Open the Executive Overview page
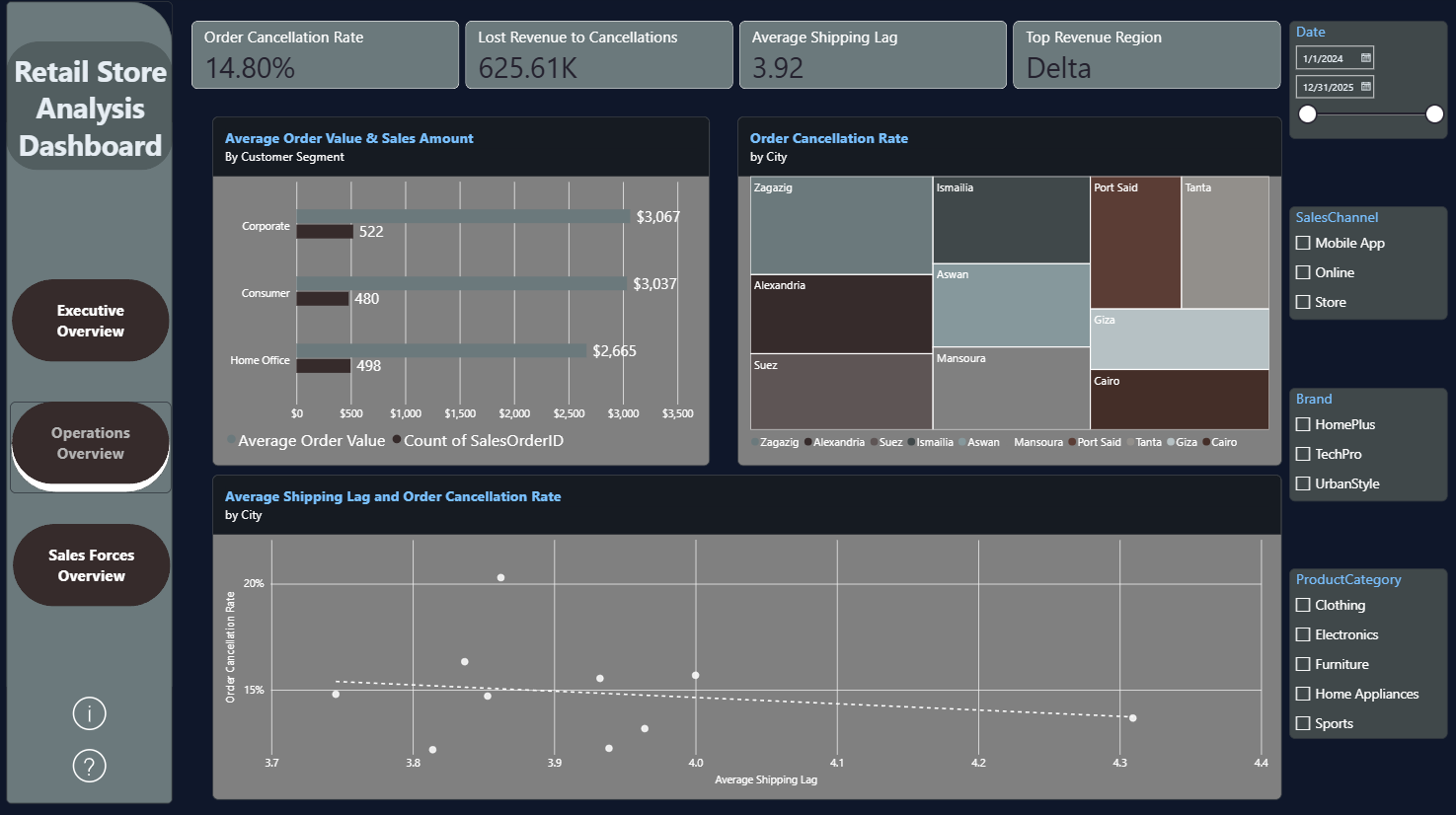Image resolution: width=1456 pixels, height=815 pixels. pos(91,321)
